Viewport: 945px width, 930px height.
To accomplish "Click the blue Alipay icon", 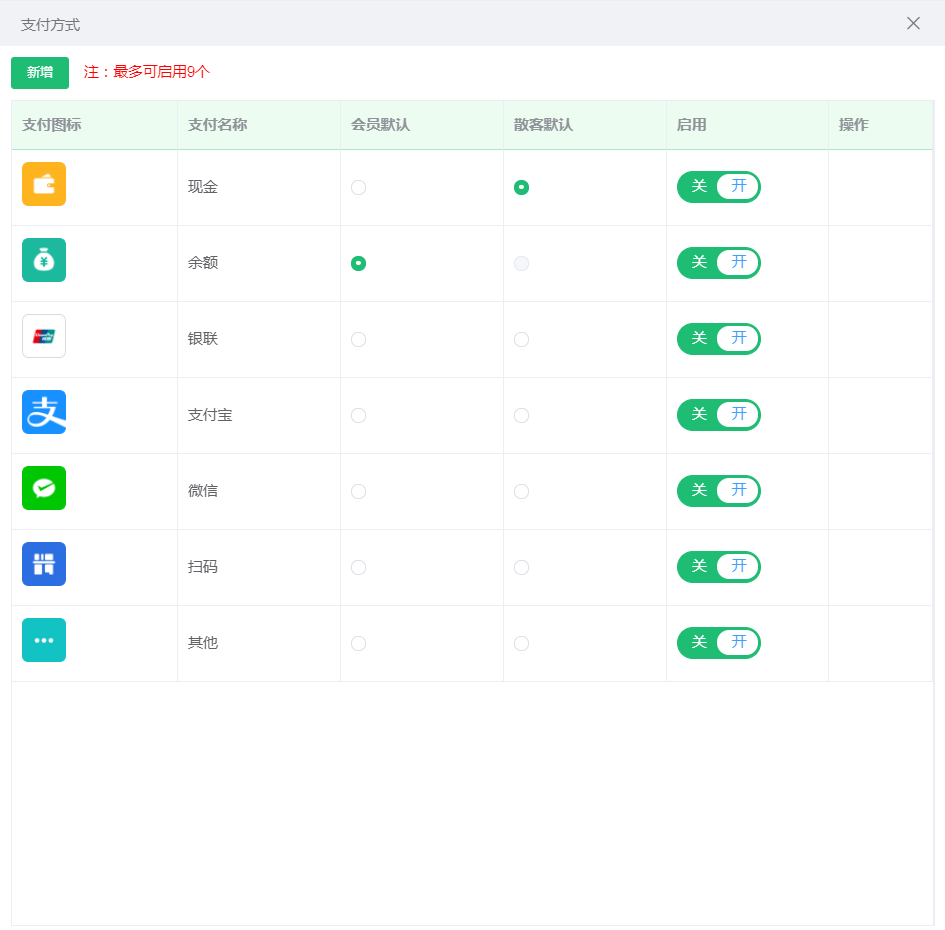I will point(44,412).
